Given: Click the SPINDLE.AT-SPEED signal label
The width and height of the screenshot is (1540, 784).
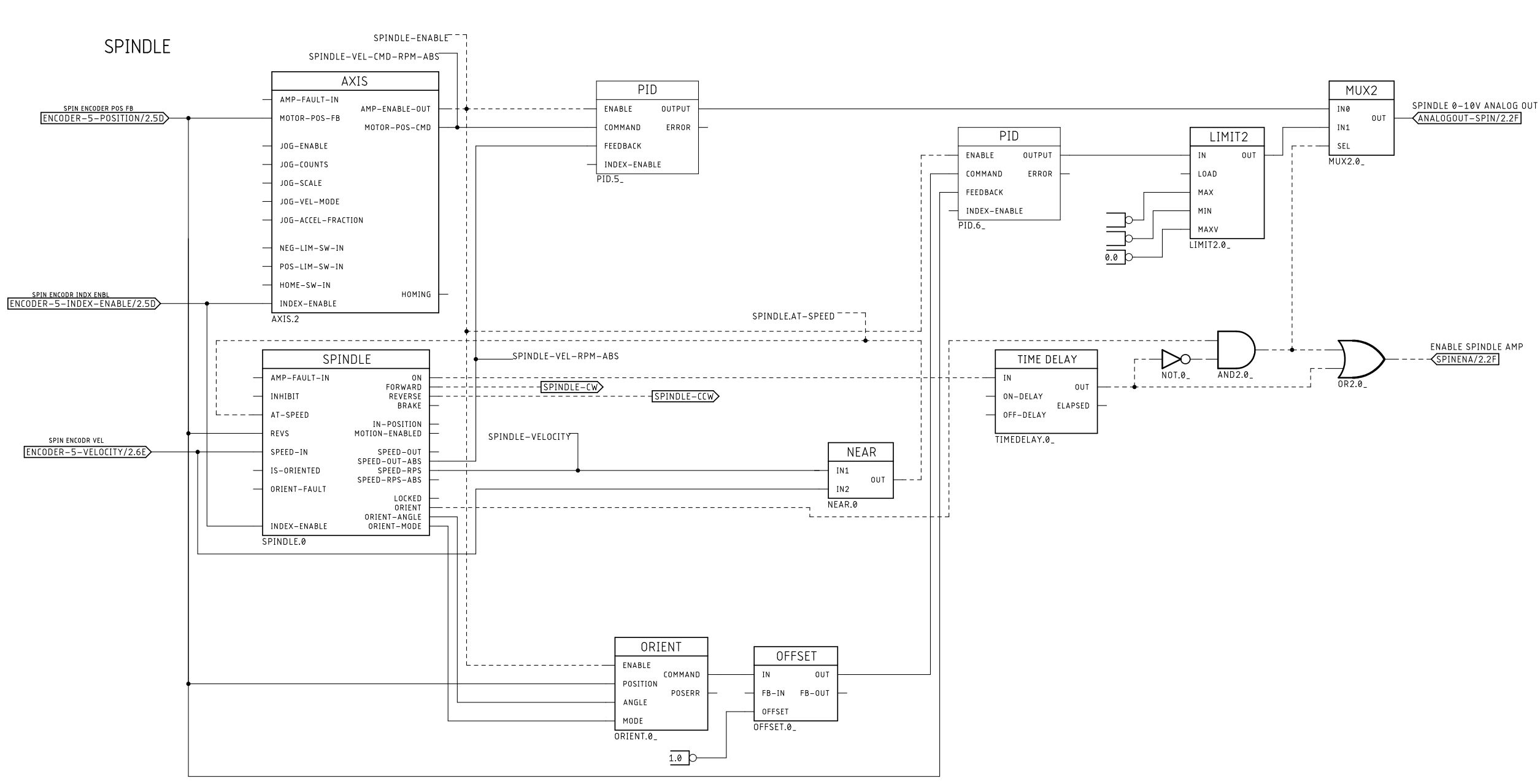Looking at the screenshot, I should point(793,317).
